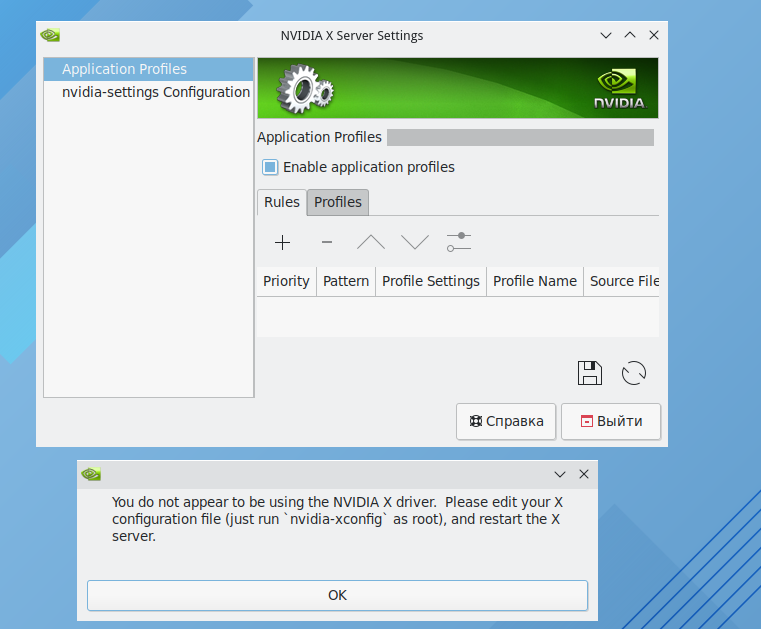Select nvidia-settings Configuration in the sidebar
Screen dimensions: 761x629
point(149,92)
